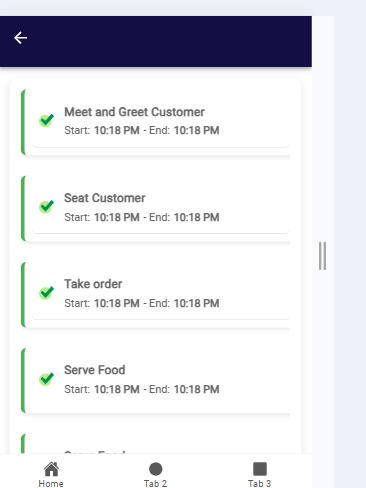Click the Home house icon
Screen dimensions: 366x488
click(x=51, y=469)
